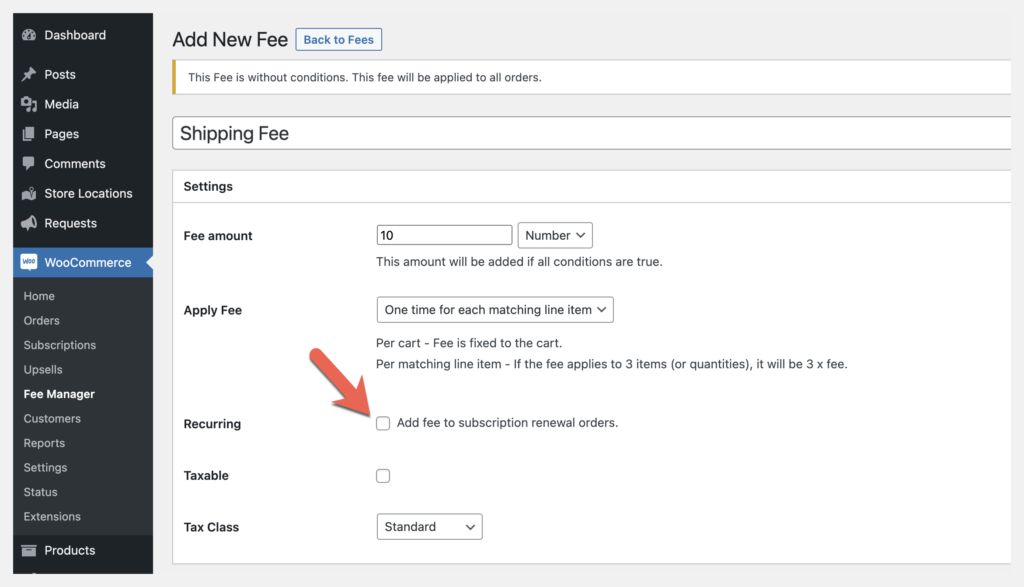This screenshot has width=1024, height=587.
Task: Click the Pages sidebar icon
Action: pyautogui.click(x=27, y=134)
